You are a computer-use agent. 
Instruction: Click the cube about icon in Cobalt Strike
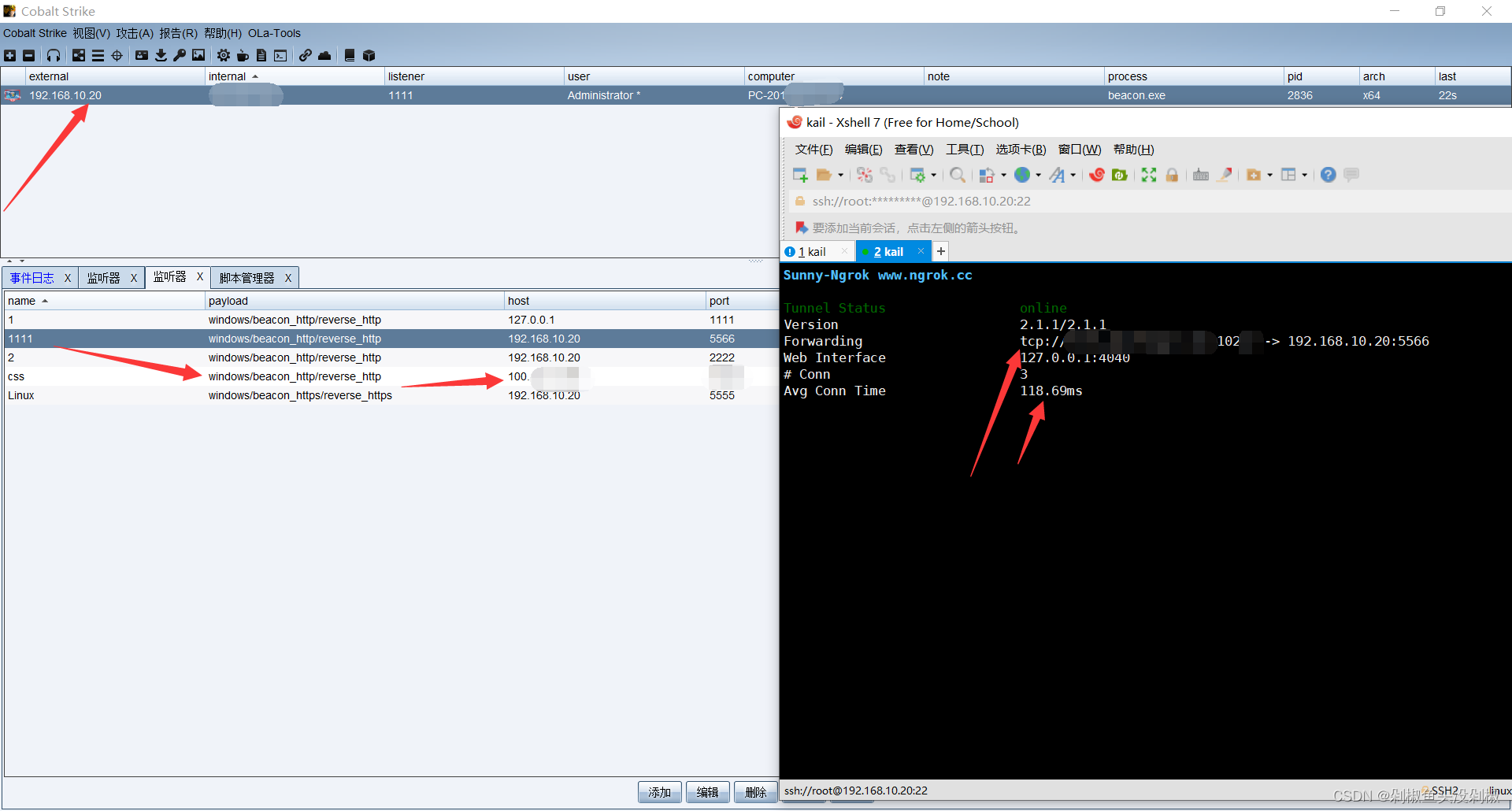coord(369,55)
